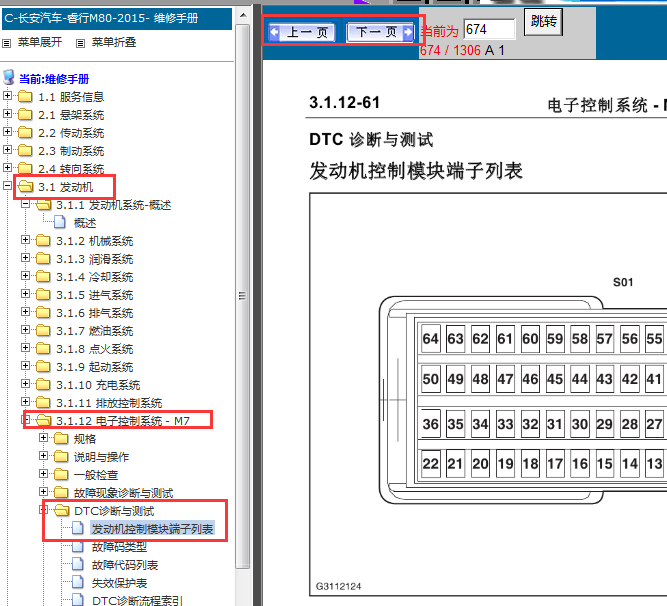Viewport: 667px width, 606px height.
Task: Click the DTC诊断与测试 open folder icon
Action: click(62, 510)
